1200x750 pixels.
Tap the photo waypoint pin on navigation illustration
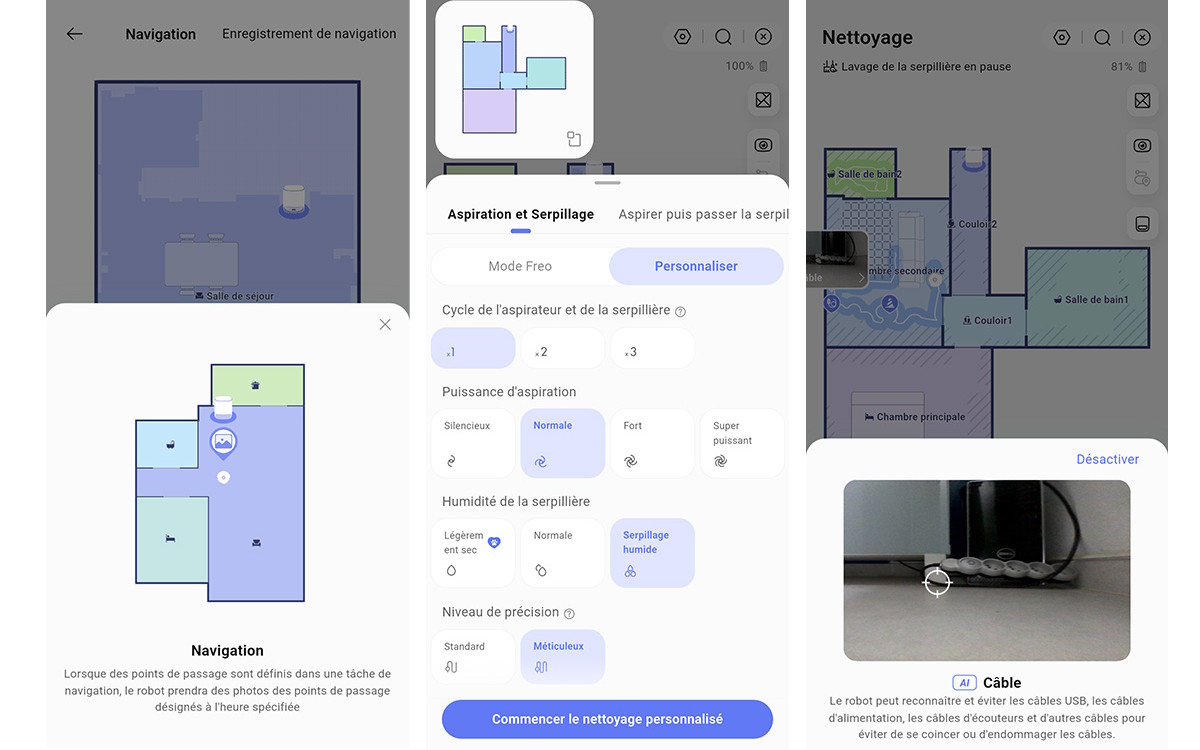click(x=223, y=442)
